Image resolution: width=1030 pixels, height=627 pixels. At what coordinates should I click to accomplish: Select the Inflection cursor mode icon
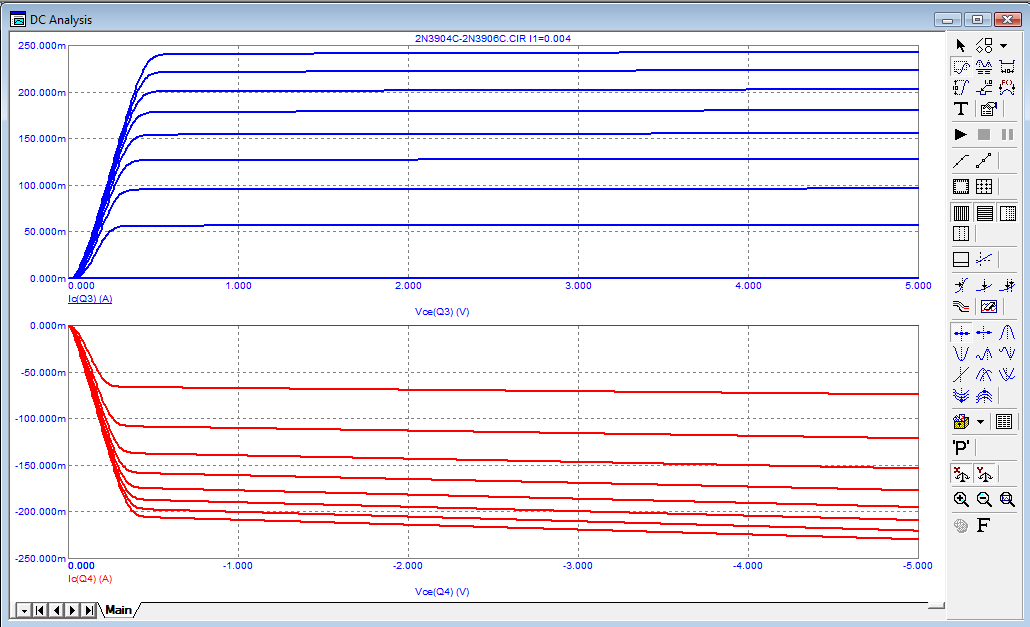(961, 375)
